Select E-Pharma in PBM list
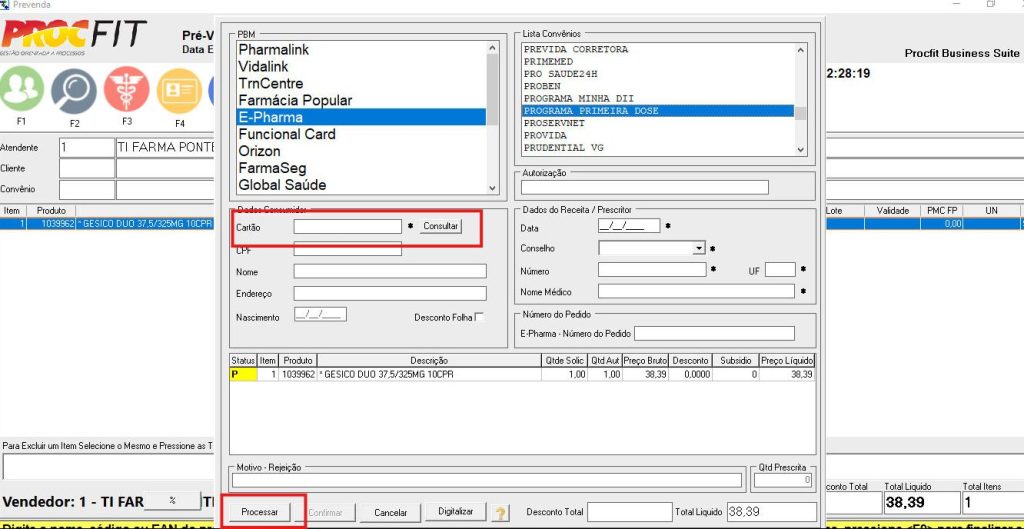Viewport: 1024px width, 529px height. coord(361,118)
